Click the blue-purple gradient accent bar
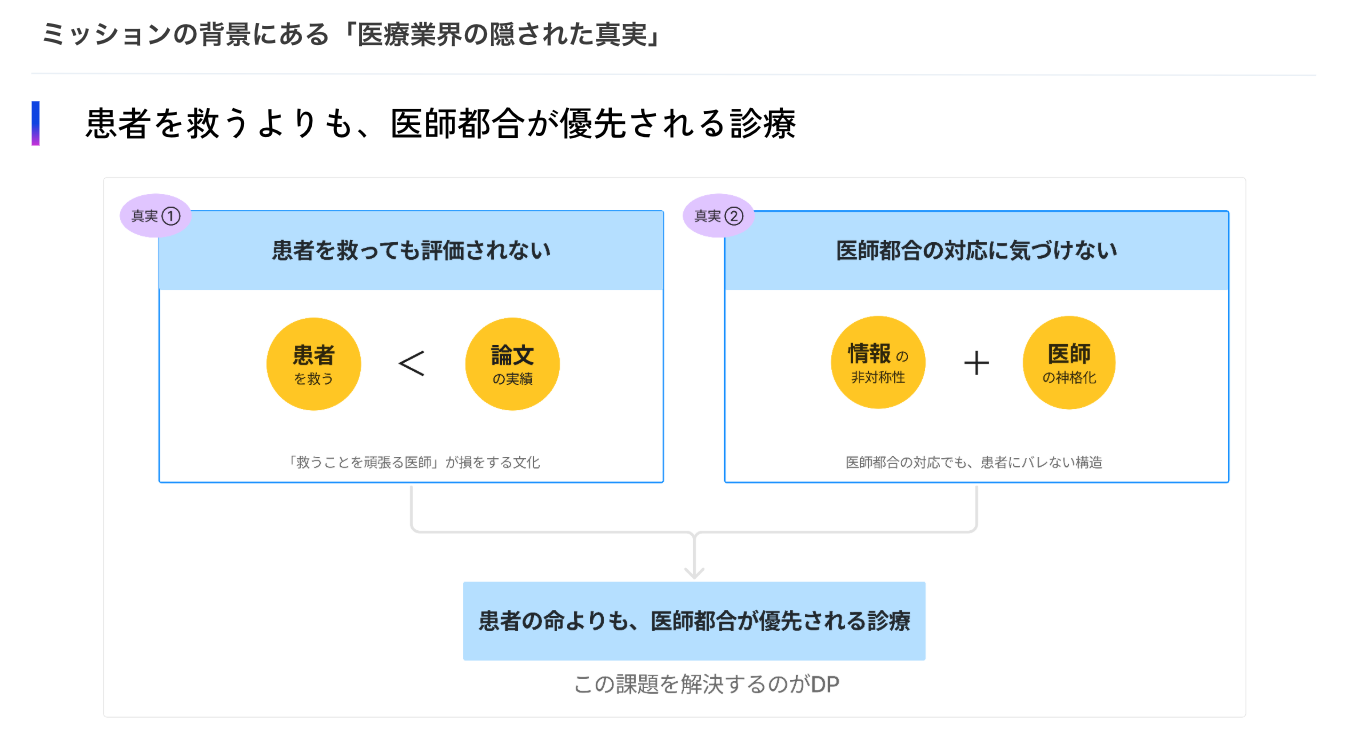Viewport: 1349px width, 755px height. click(x=36, y=123)
